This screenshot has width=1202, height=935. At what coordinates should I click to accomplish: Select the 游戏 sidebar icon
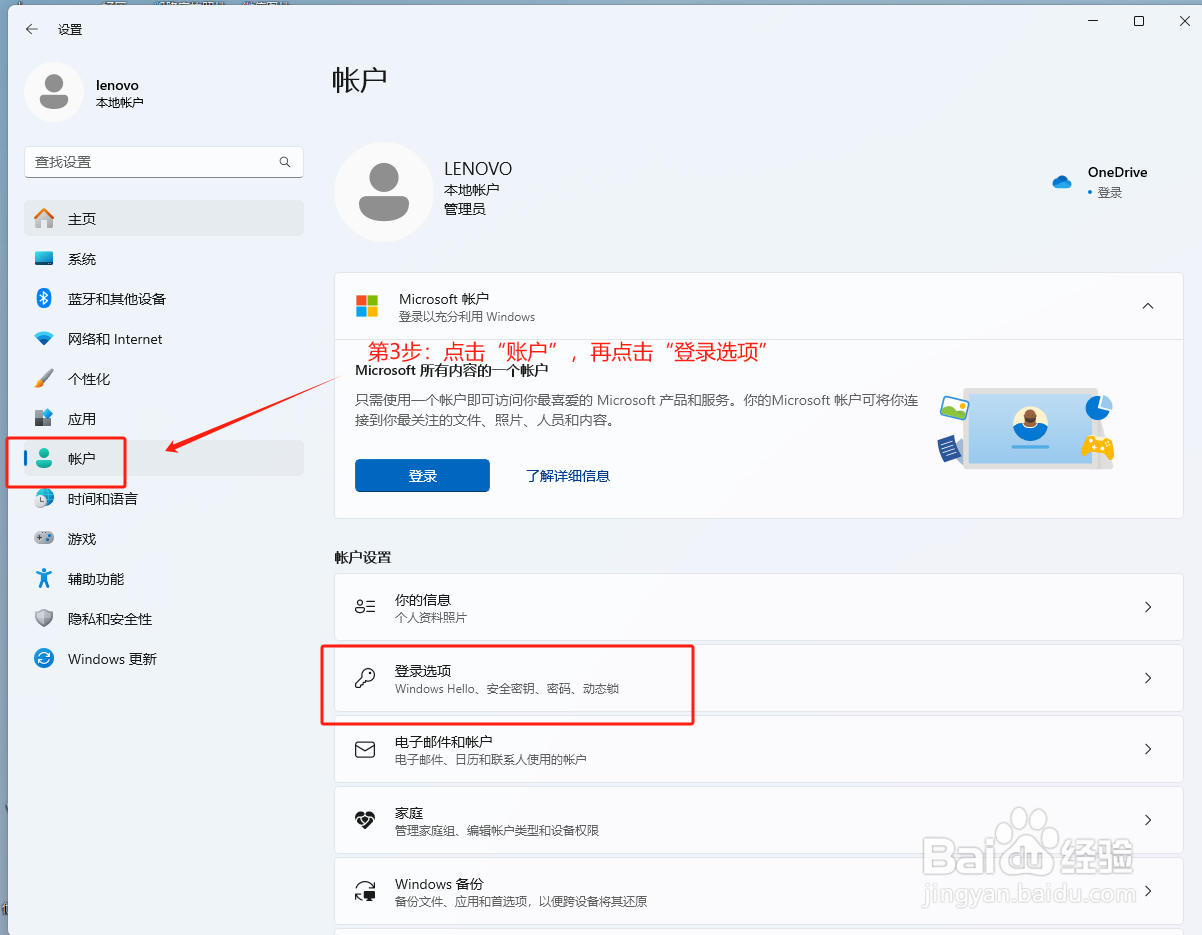pyautogui.click(x=44, y=538)
